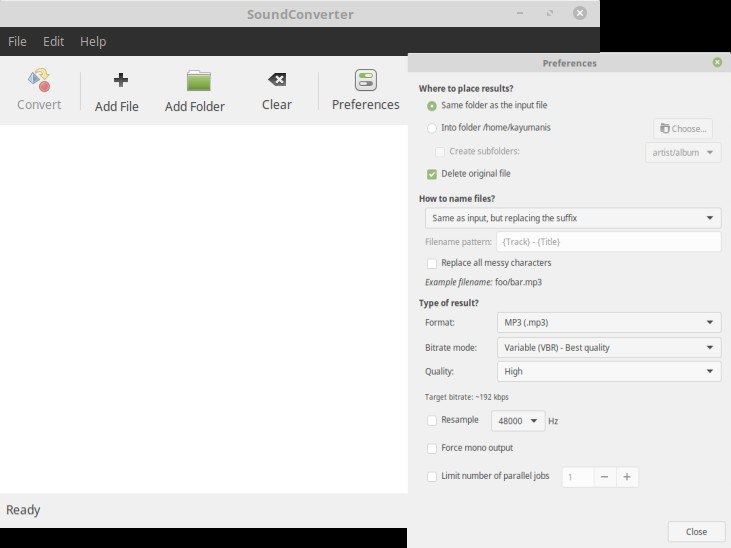Enable Replace all messy characters
The height and width of the screenshot is (548, 731).
tap(432, 264)
